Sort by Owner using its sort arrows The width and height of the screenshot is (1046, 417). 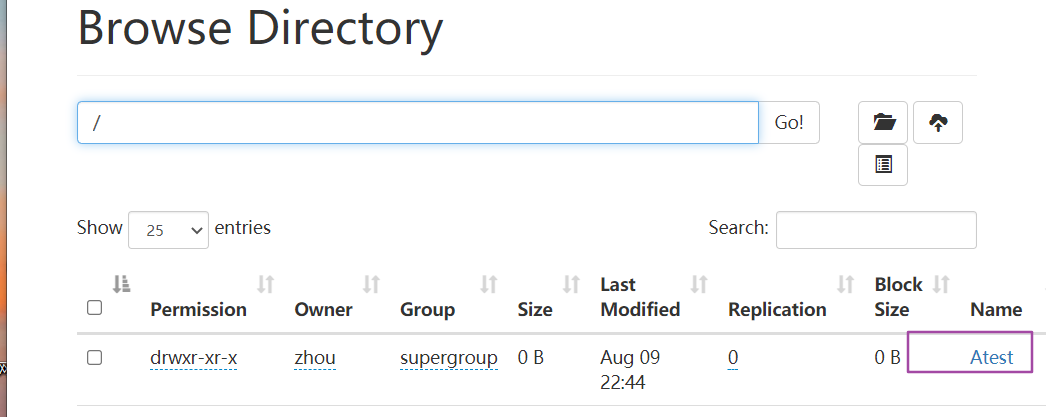[371, 285]
